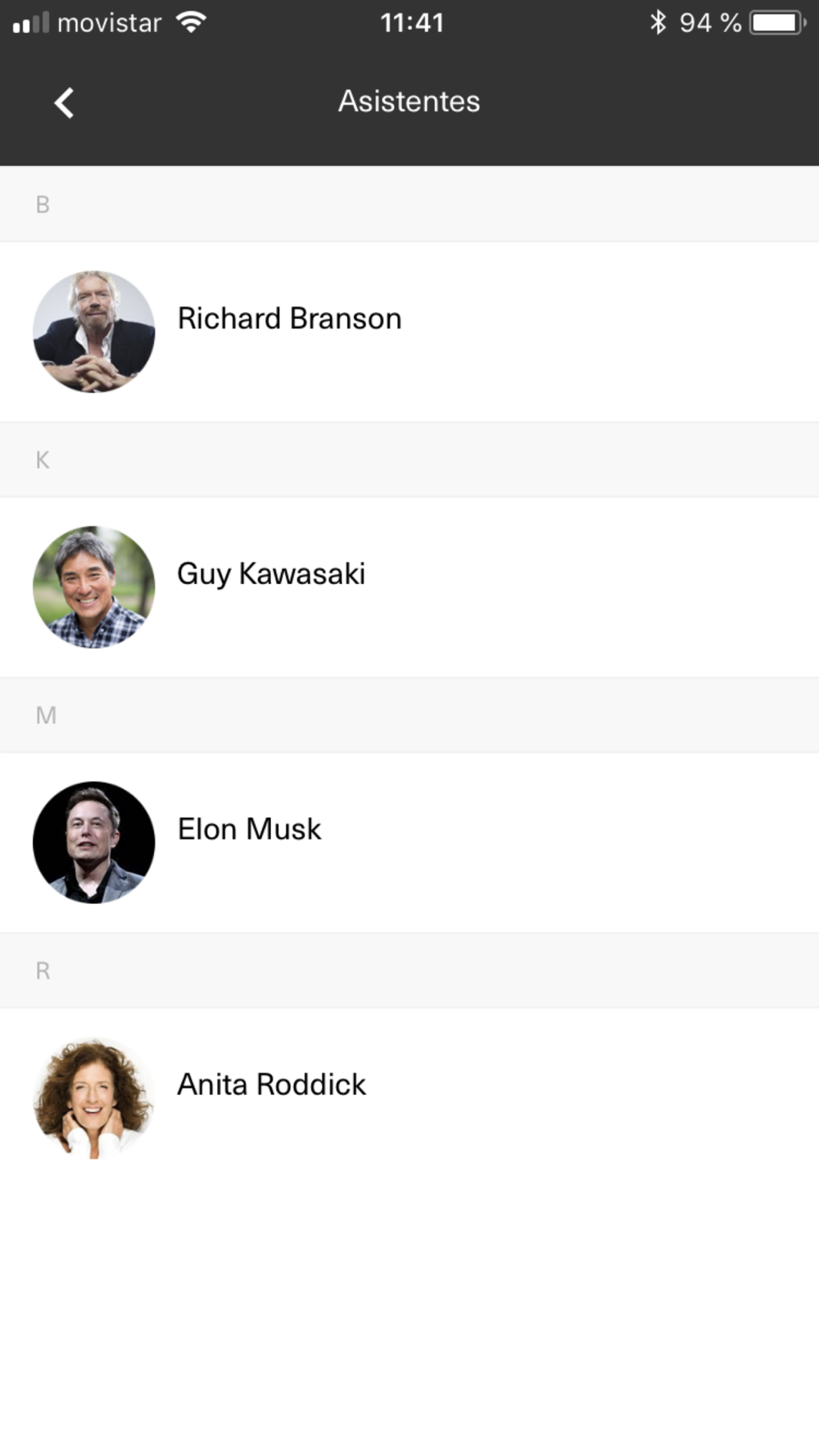Viewport: 819px width, 1456px height.
Task: Tap the Bluetooth icon in status bar
Action: 658,22
